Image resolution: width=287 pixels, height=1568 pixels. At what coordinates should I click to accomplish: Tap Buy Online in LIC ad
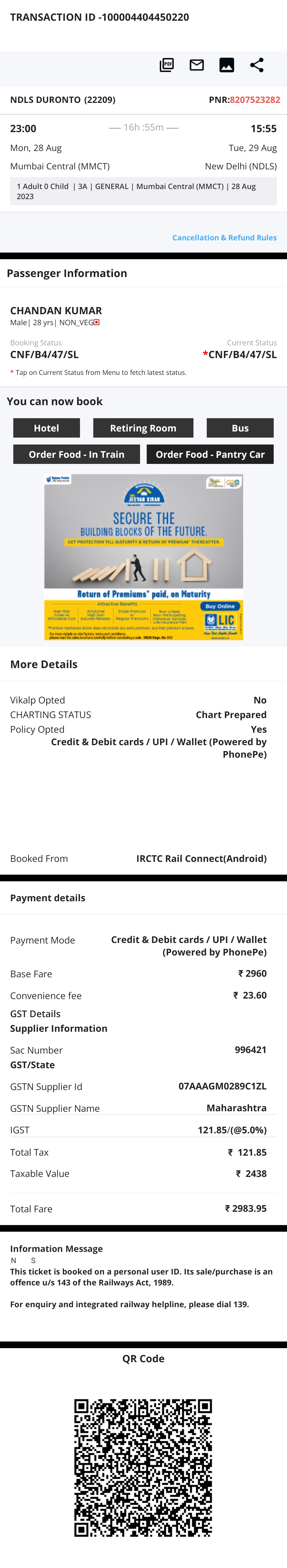[220, 606]
